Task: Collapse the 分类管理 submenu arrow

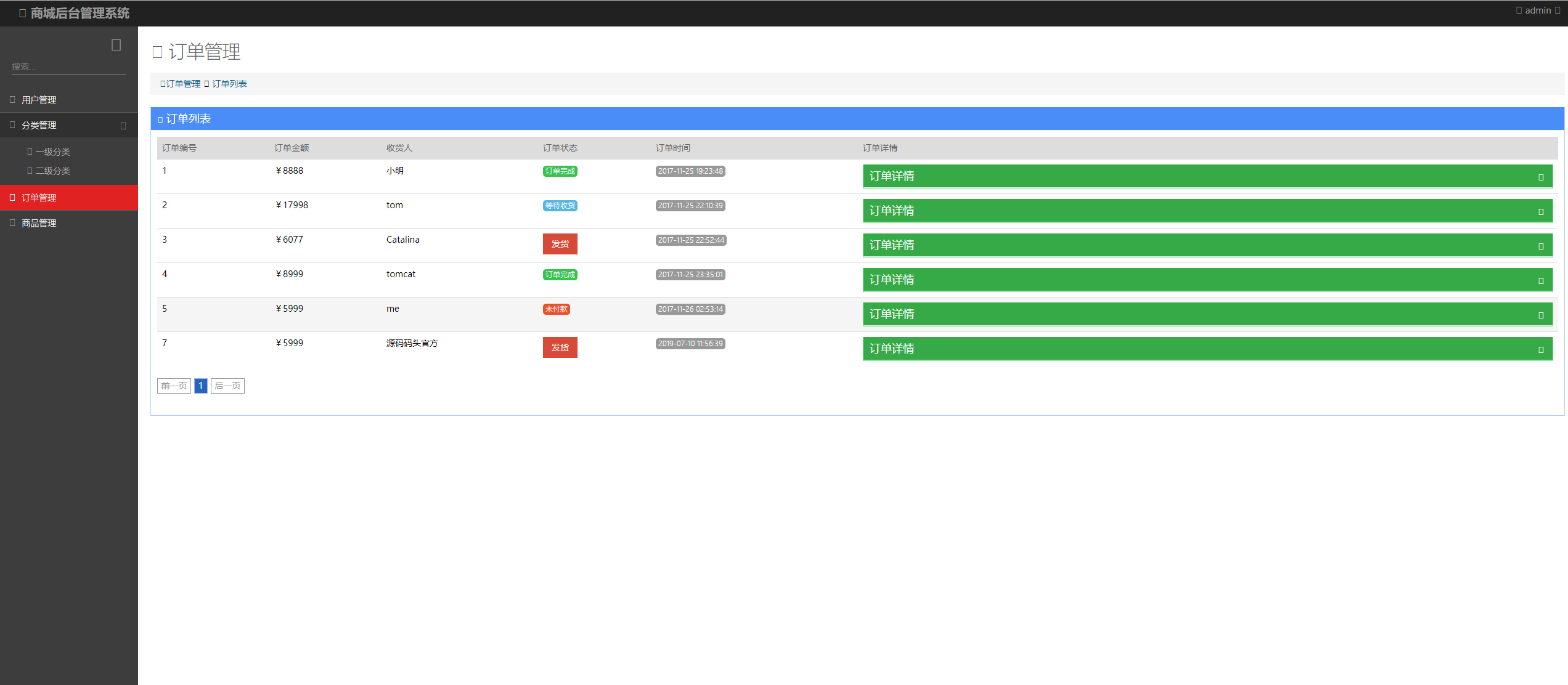Action: click(123, 126)
